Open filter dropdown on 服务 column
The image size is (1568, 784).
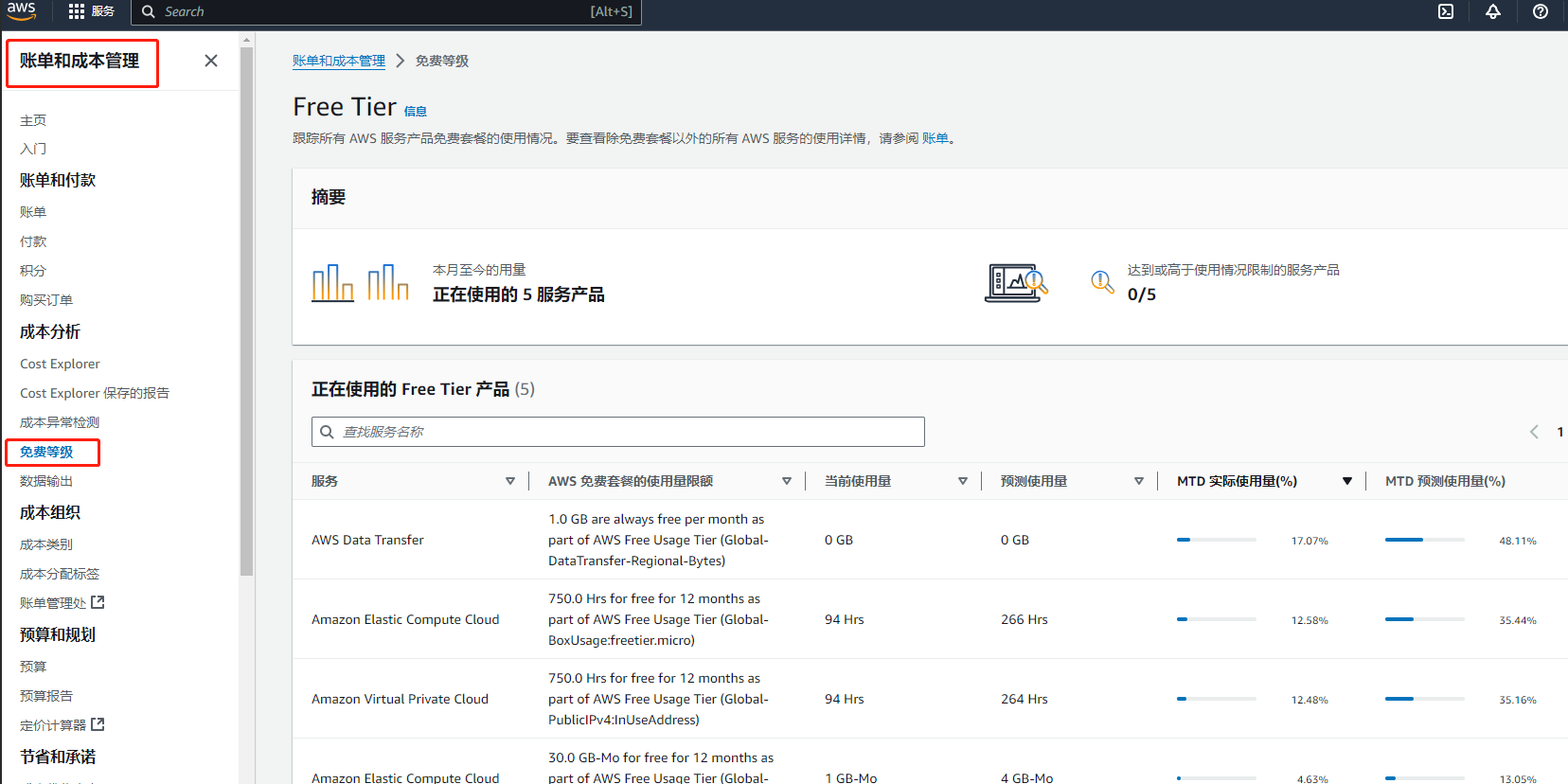510,481
